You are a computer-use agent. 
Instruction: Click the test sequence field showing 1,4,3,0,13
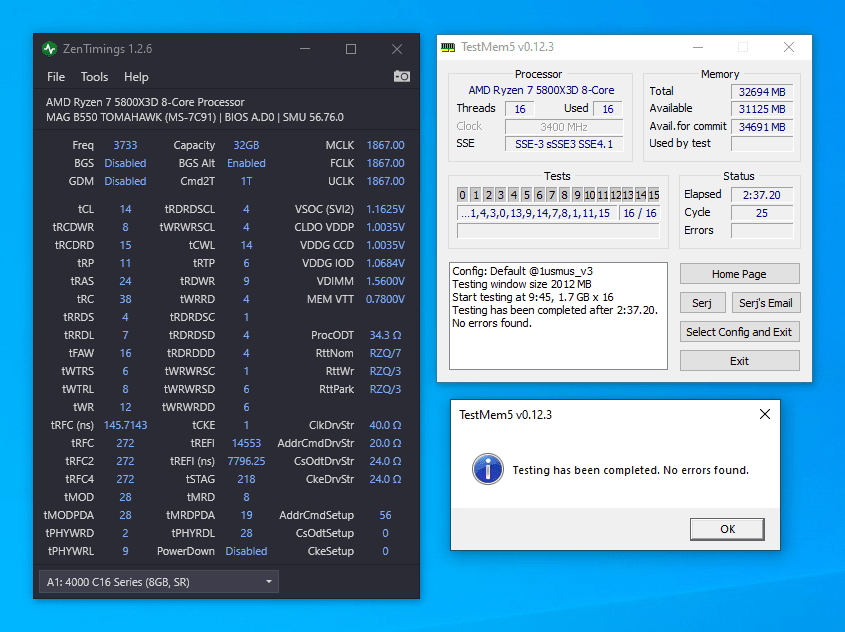(x=536, y=213)
